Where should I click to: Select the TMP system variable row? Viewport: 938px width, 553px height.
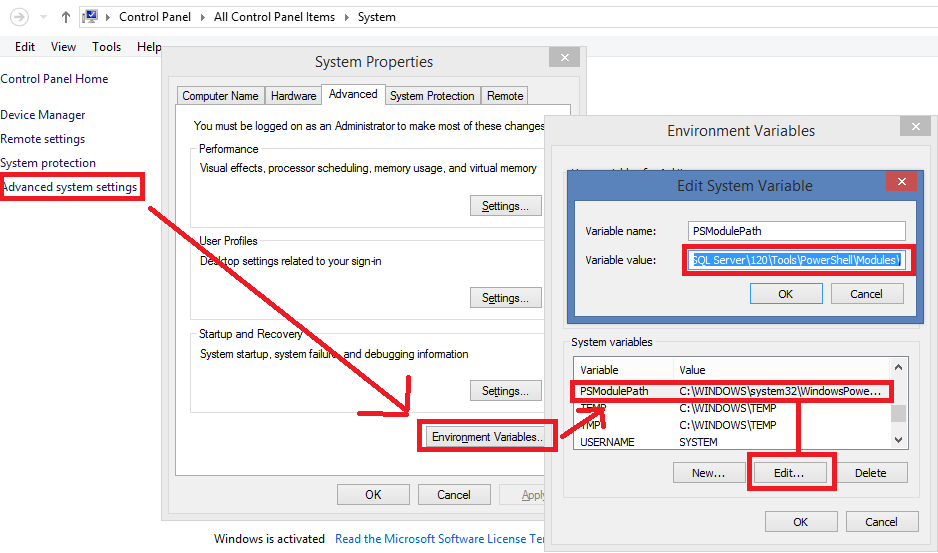(732, 424)
